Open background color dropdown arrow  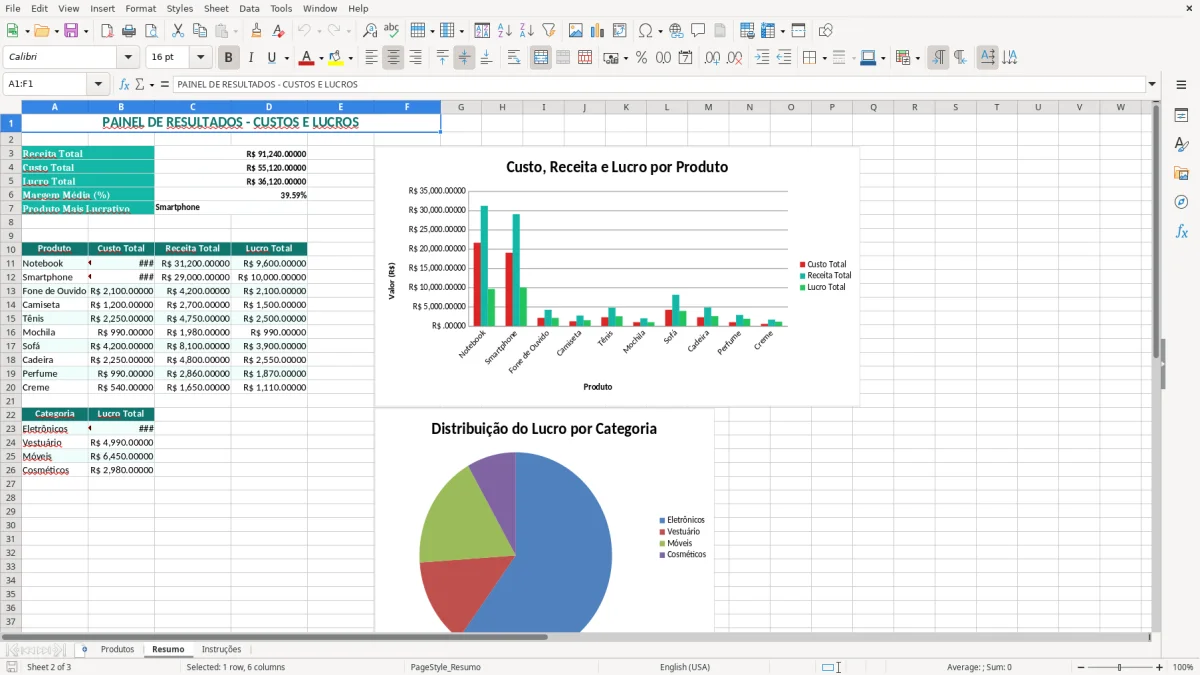pyautogui.click(x=350, y=59)
